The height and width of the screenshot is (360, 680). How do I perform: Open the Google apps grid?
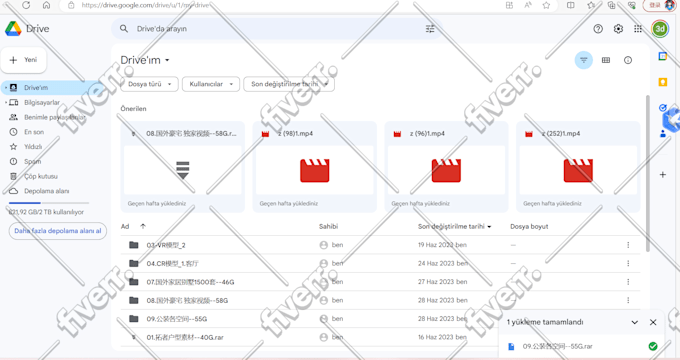[638, 29]
